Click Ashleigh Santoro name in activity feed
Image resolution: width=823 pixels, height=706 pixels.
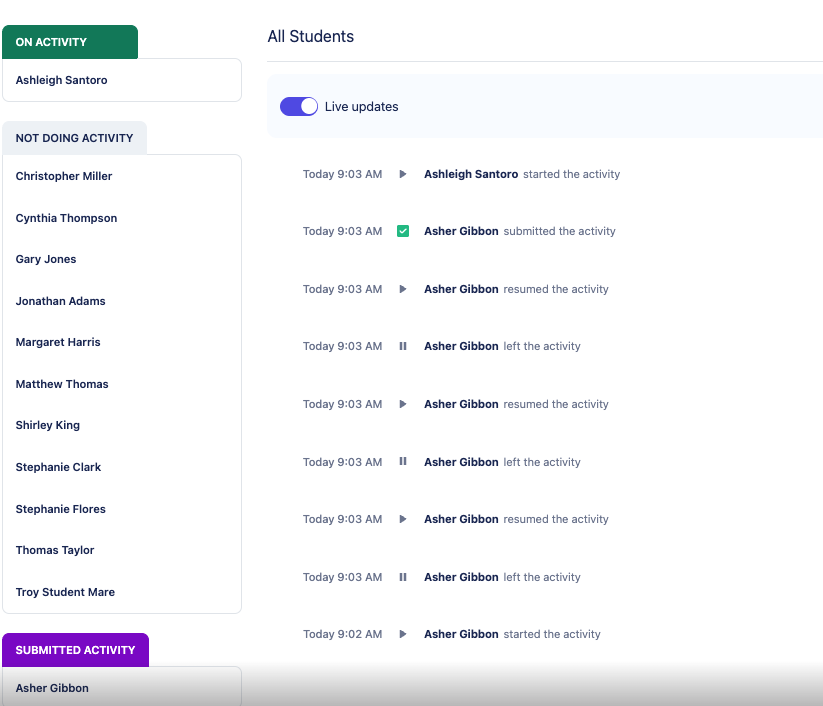pyautogui.click(x=471, y=174)
